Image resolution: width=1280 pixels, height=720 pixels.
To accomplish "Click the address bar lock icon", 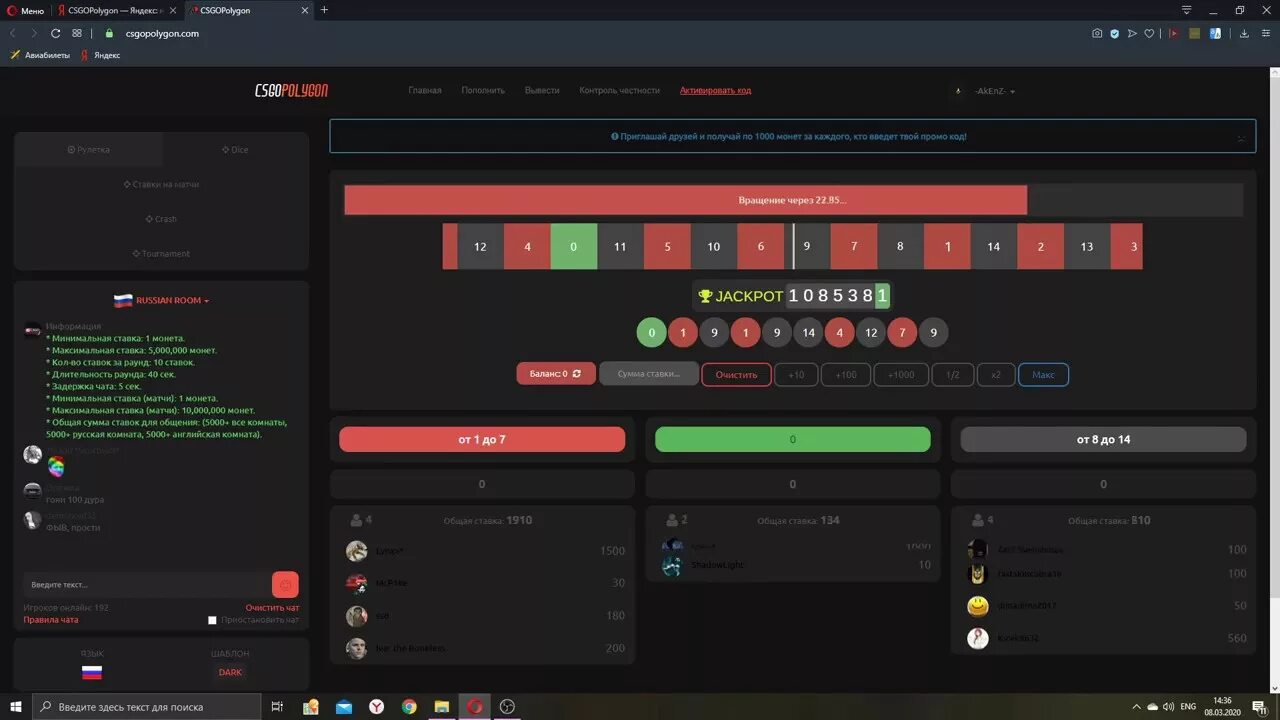I will 110,33.
